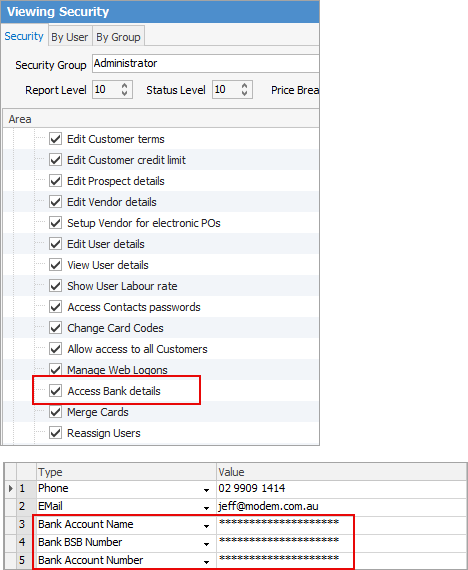Screen dimensions: 468x570
Task: Click the masked Bank Account Name value
Action: tap(279, 523)
